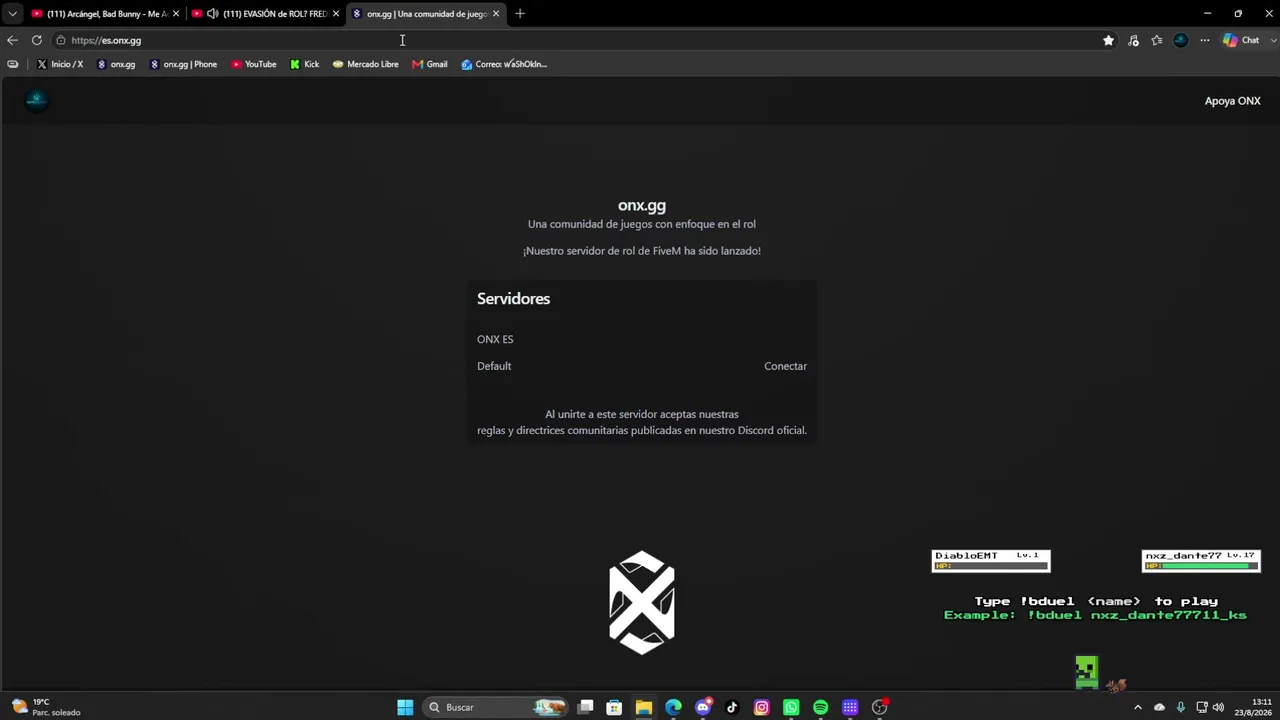Viewport: 1280px width, 720px height.
Task: Select the Default server label
Action: [x=494, y=366]
